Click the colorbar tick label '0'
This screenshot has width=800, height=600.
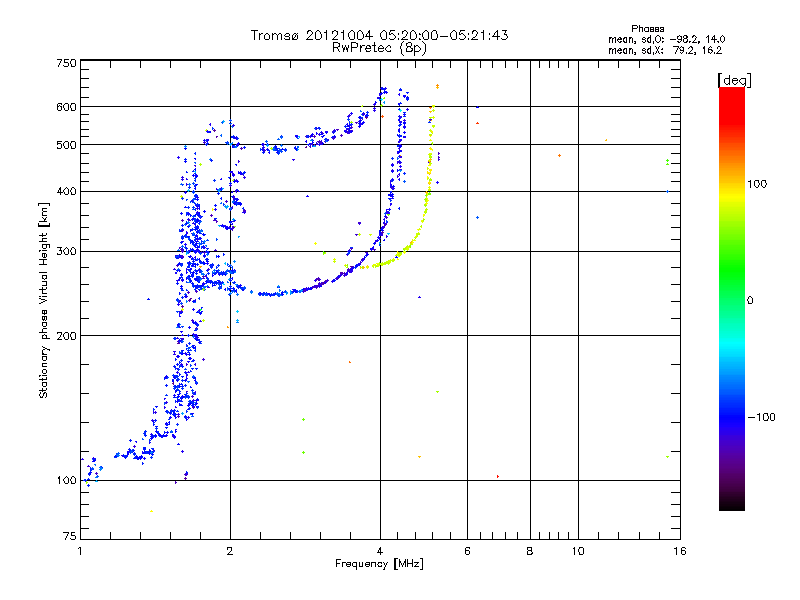coord(750,301)
